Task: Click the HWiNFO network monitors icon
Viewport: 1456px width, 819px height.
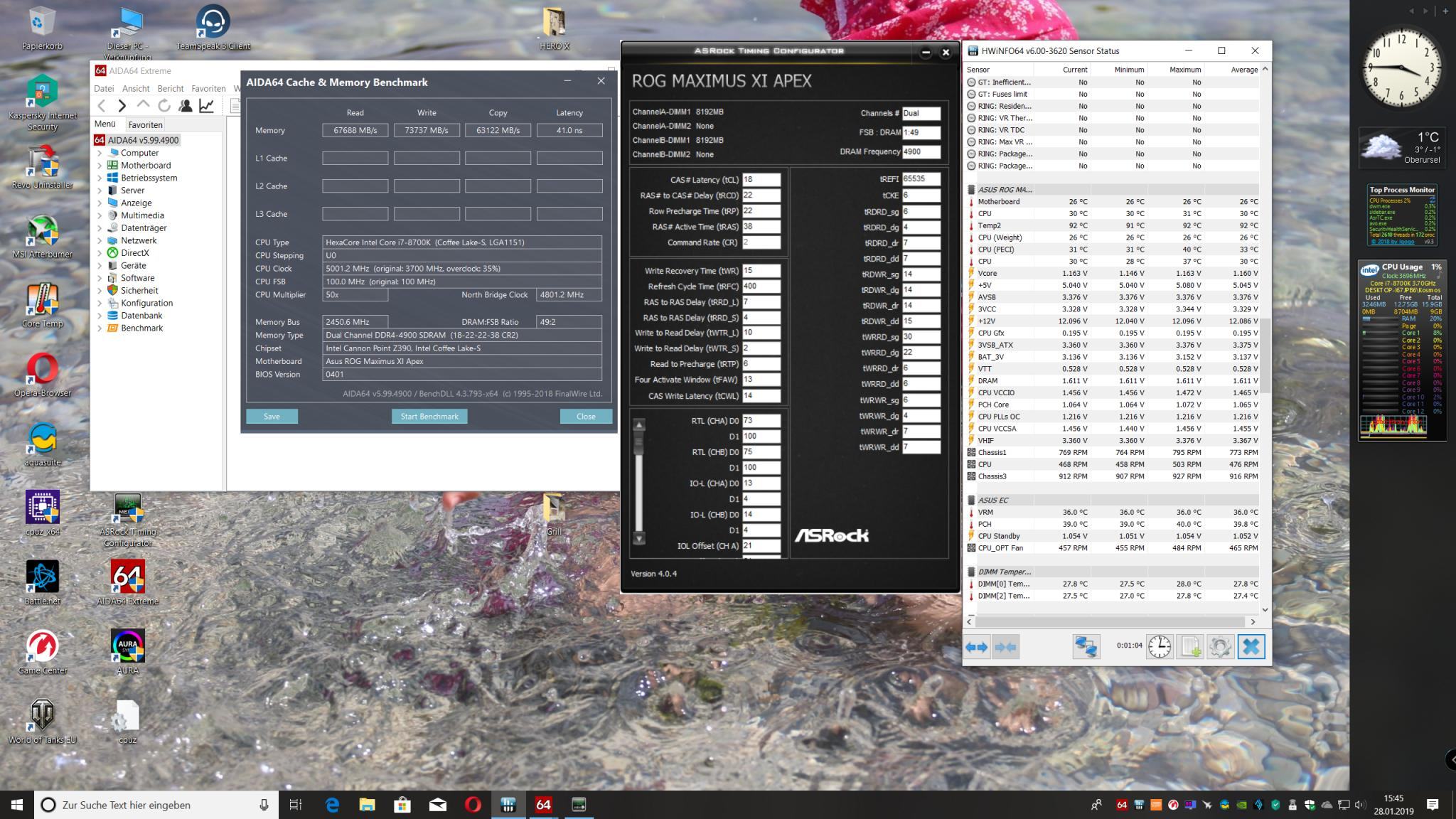Action: pos(1086,646)
